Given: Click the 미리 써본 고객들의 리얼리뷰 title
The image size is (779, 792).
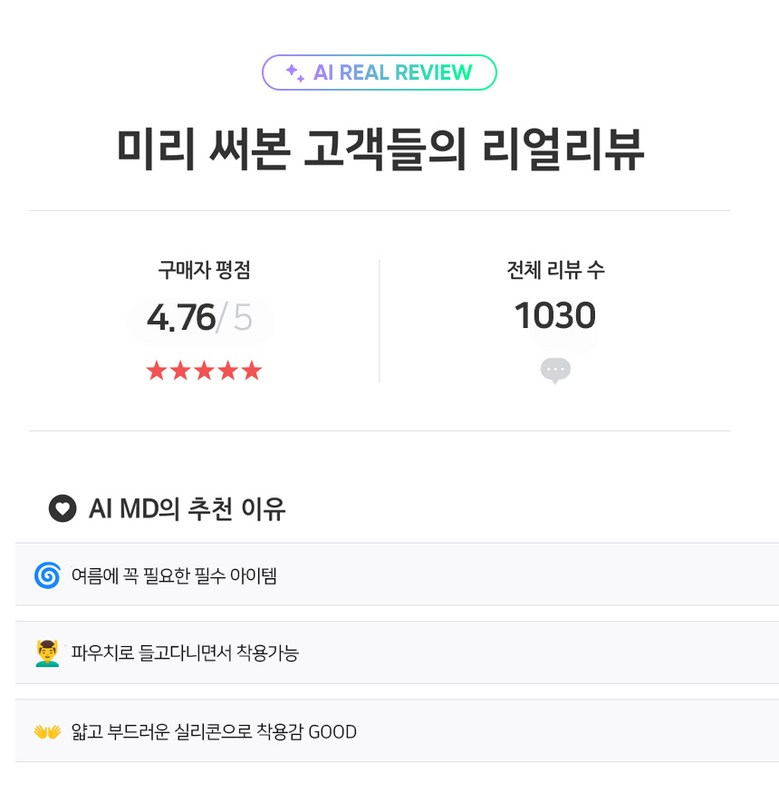Looking at the screenshot, I should 380,151.
